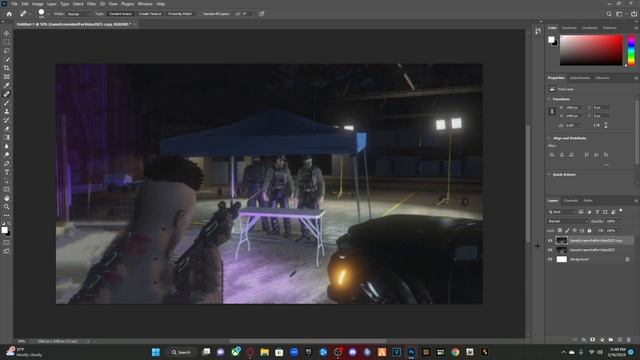Click the foreground color swatch in toolbar
640x360 pixels.
(x=4, y=230)
